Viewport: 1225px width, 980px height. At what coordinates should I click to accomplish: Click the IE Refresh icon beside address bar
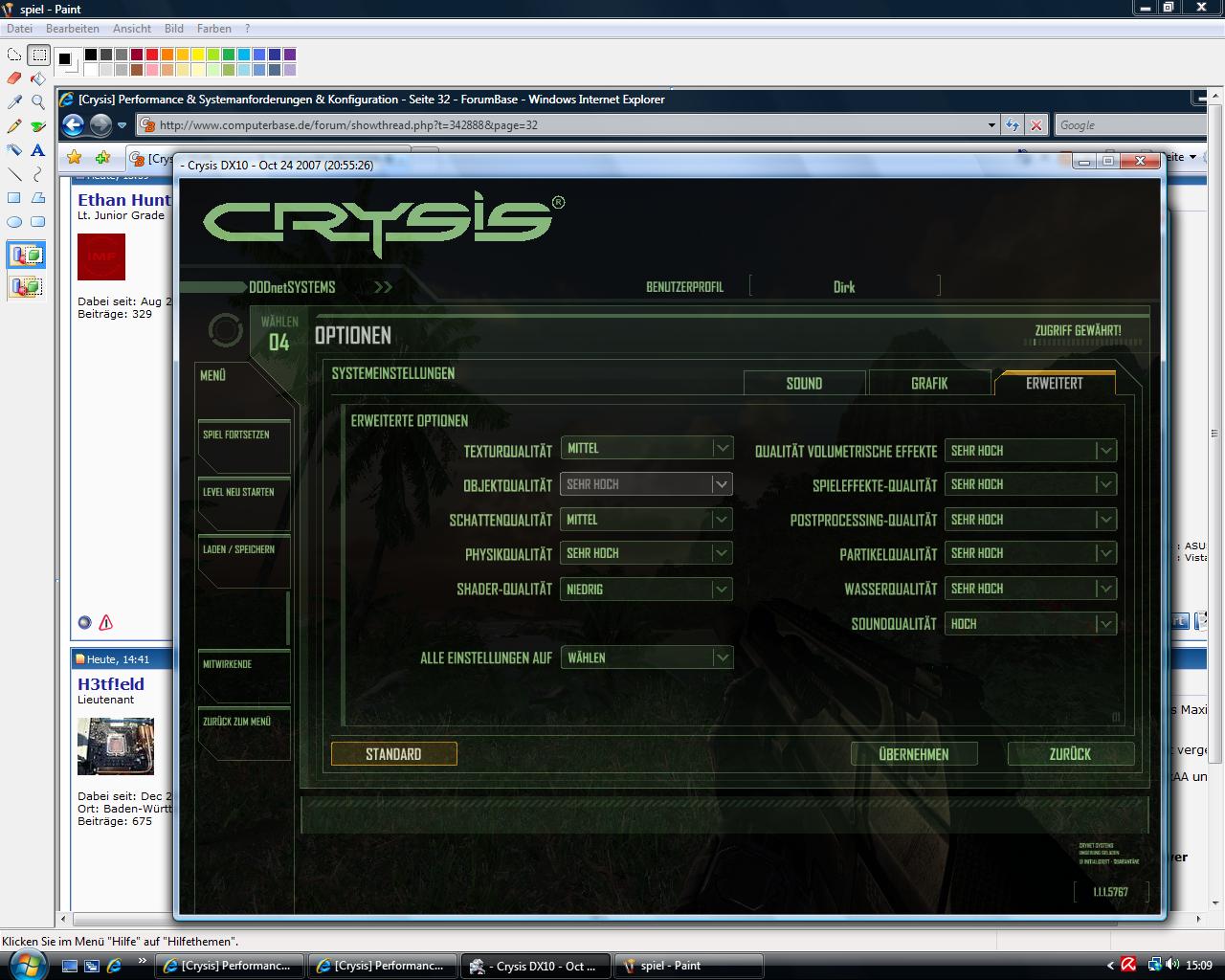[1013, 124]
